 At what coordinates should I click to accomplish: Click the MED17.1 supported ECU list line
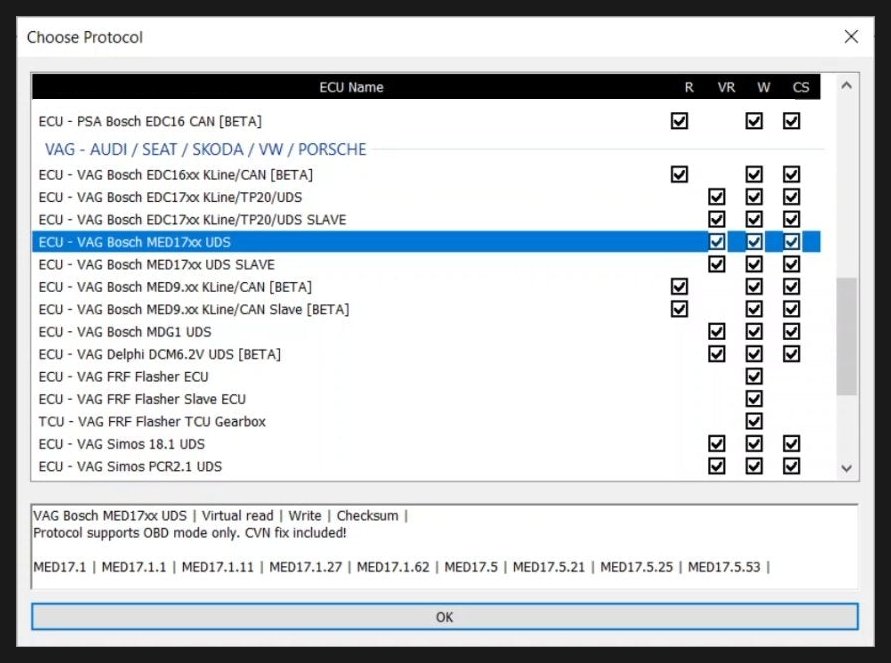[x=401, y=567]
